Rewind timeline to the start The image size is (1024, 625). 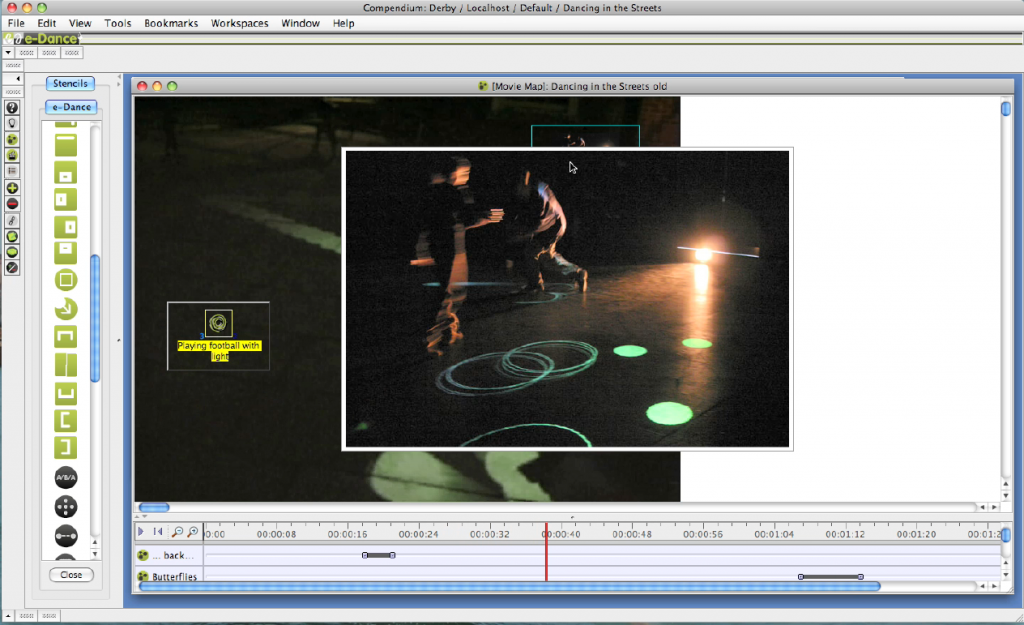(157, 532)
